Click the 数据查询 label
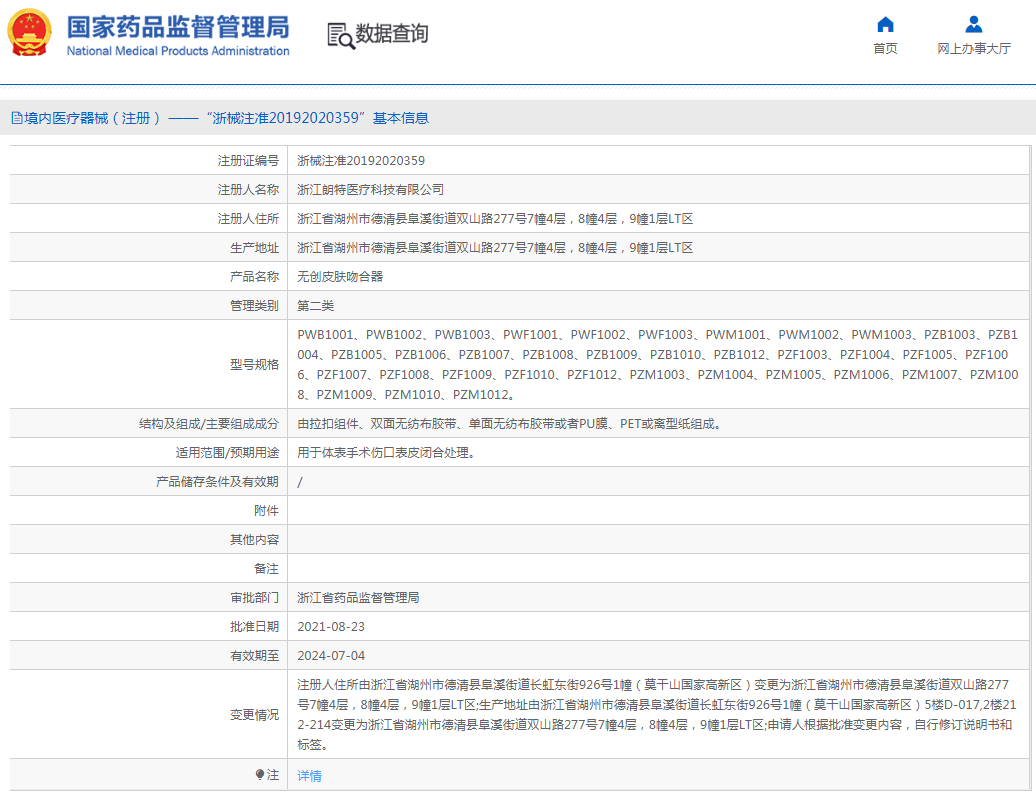The width and height of the screenshot is (1036, 795). (x=392, y=33)
